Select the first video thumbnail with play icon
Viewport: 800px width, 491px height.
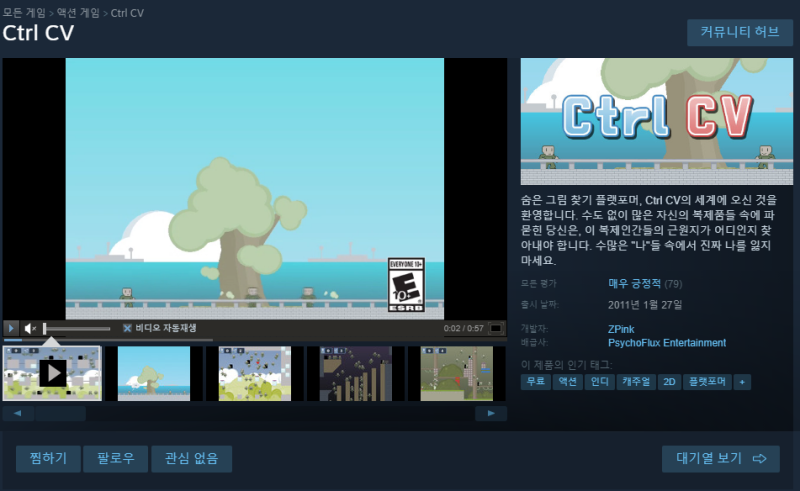[x=52, y=373]
